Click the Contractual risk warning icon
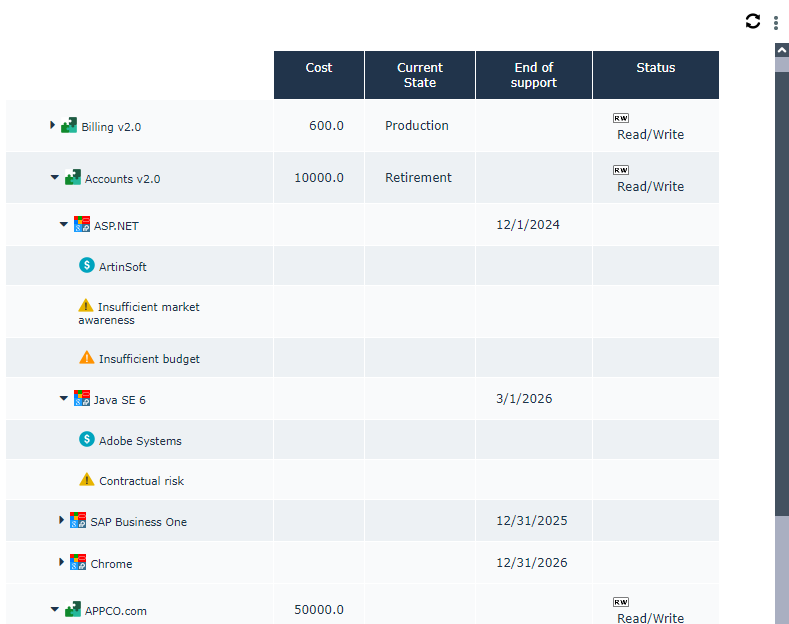789x624 pixels. (x=87, y=480)
